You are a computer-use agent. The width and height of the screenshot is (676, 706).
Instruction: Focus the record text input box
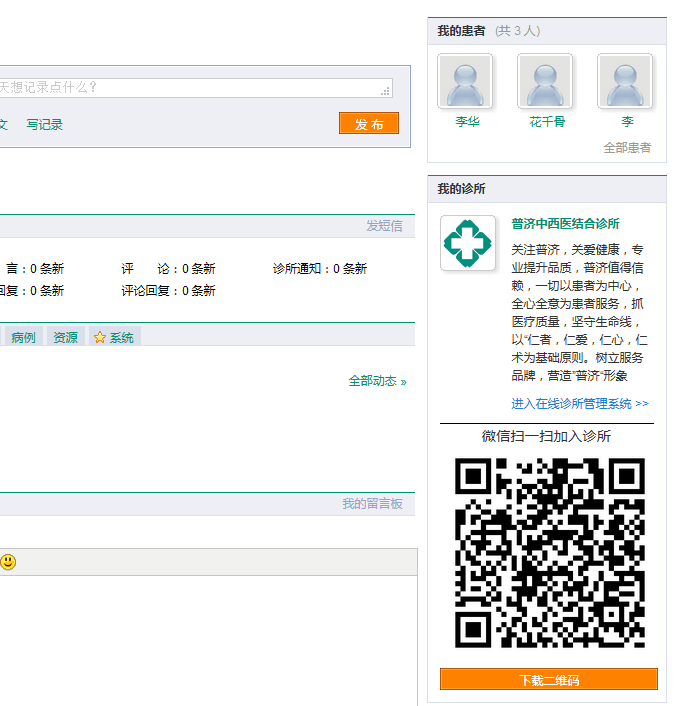(194, 88)
